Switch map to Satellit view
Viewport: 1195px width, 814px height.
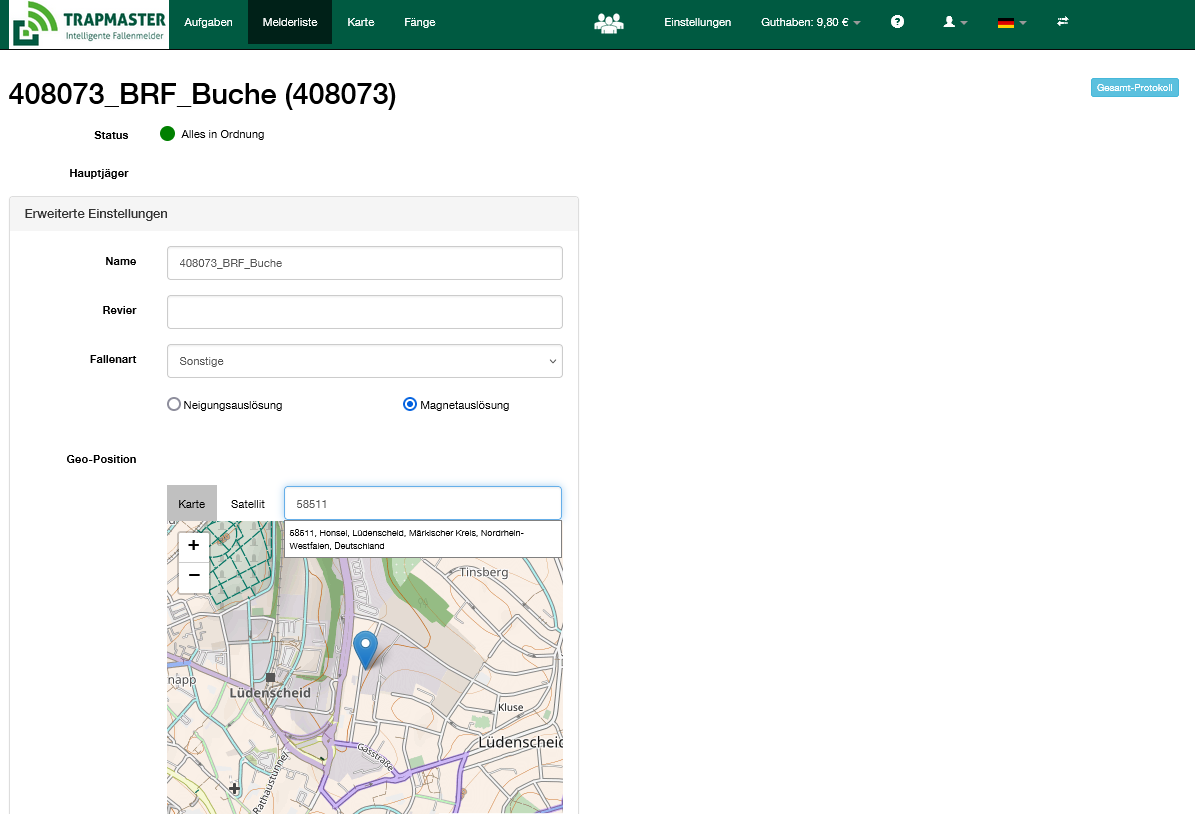coord(248,504)
